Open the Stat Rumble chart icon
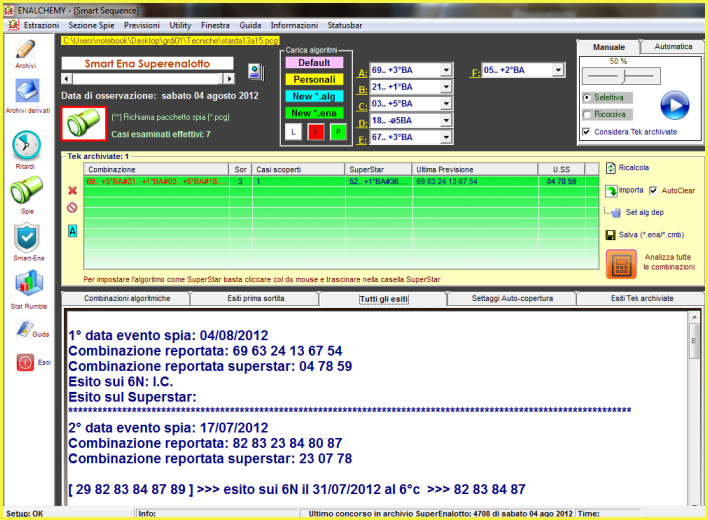The height and width of the screenshot is (520, 708). [29, 283]
